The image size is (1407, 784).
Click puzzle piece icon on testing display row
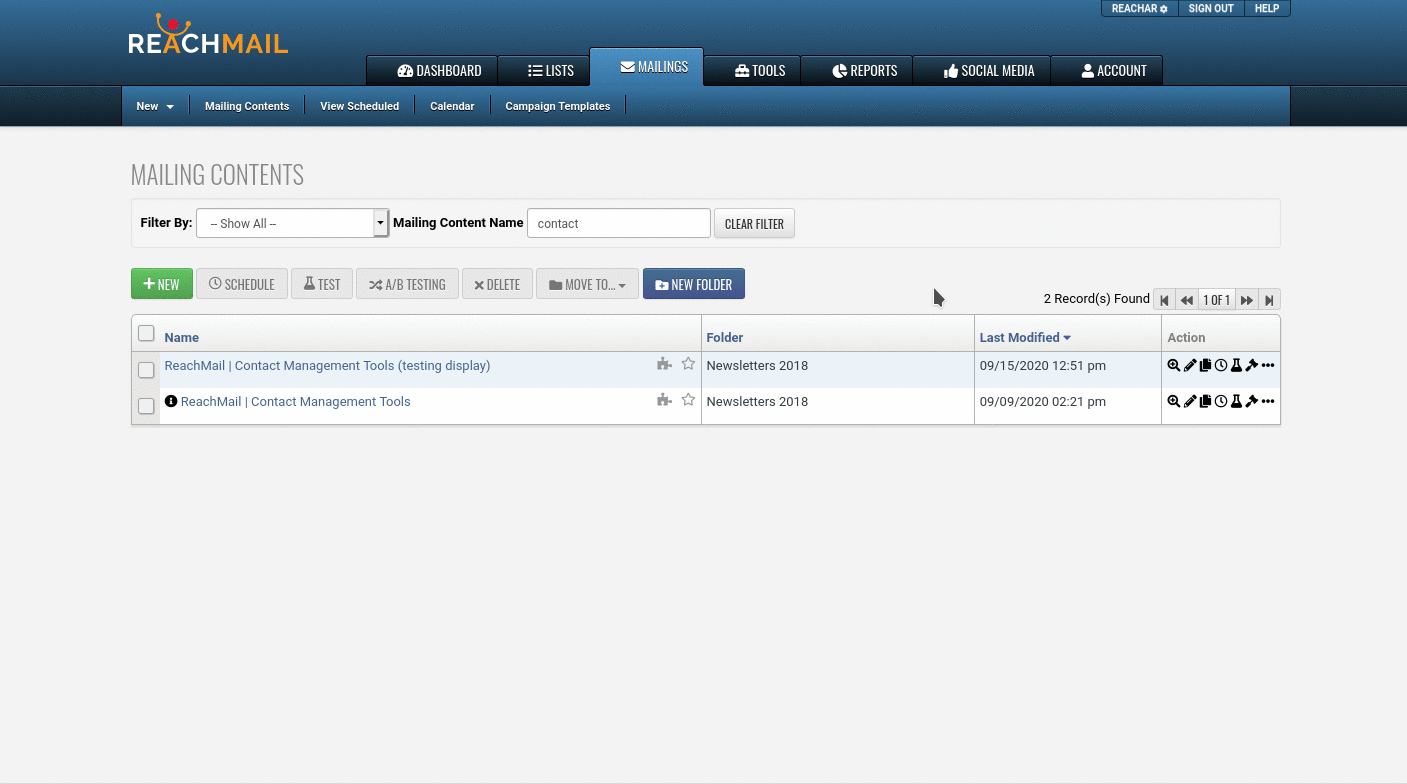coord(664,365)
